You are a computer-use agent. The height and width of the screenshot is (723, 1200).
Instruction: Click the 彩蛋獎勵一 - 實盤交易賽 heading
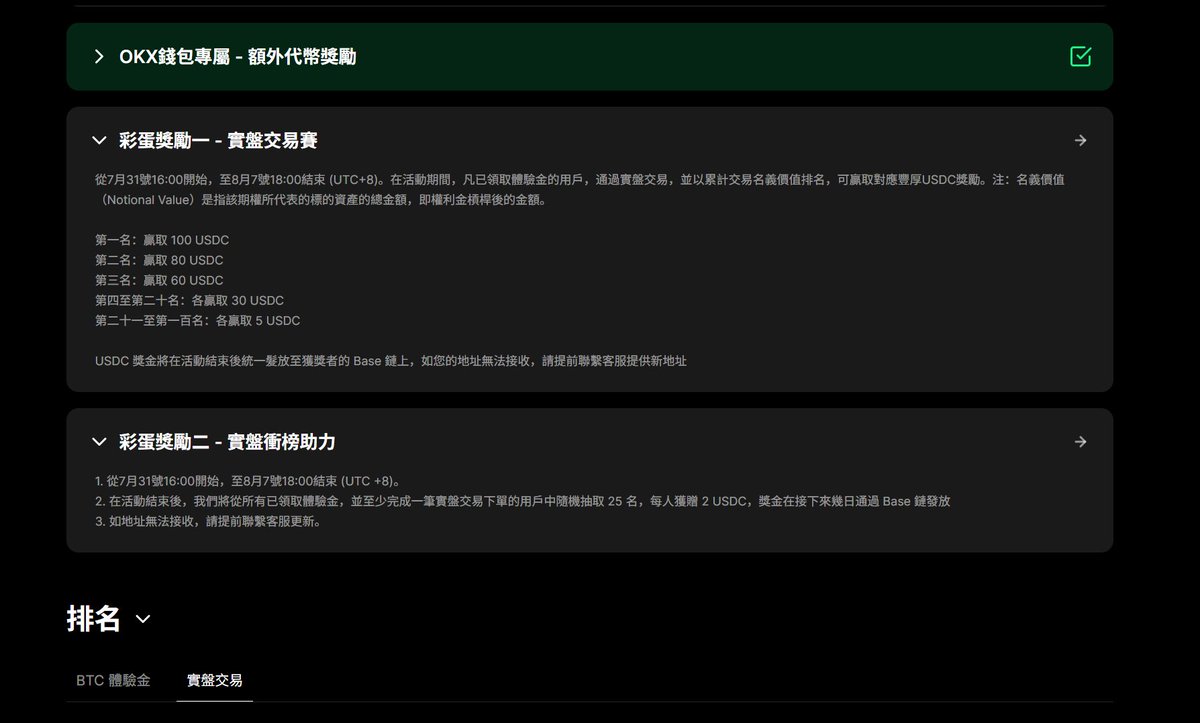(x=218, y=141)
